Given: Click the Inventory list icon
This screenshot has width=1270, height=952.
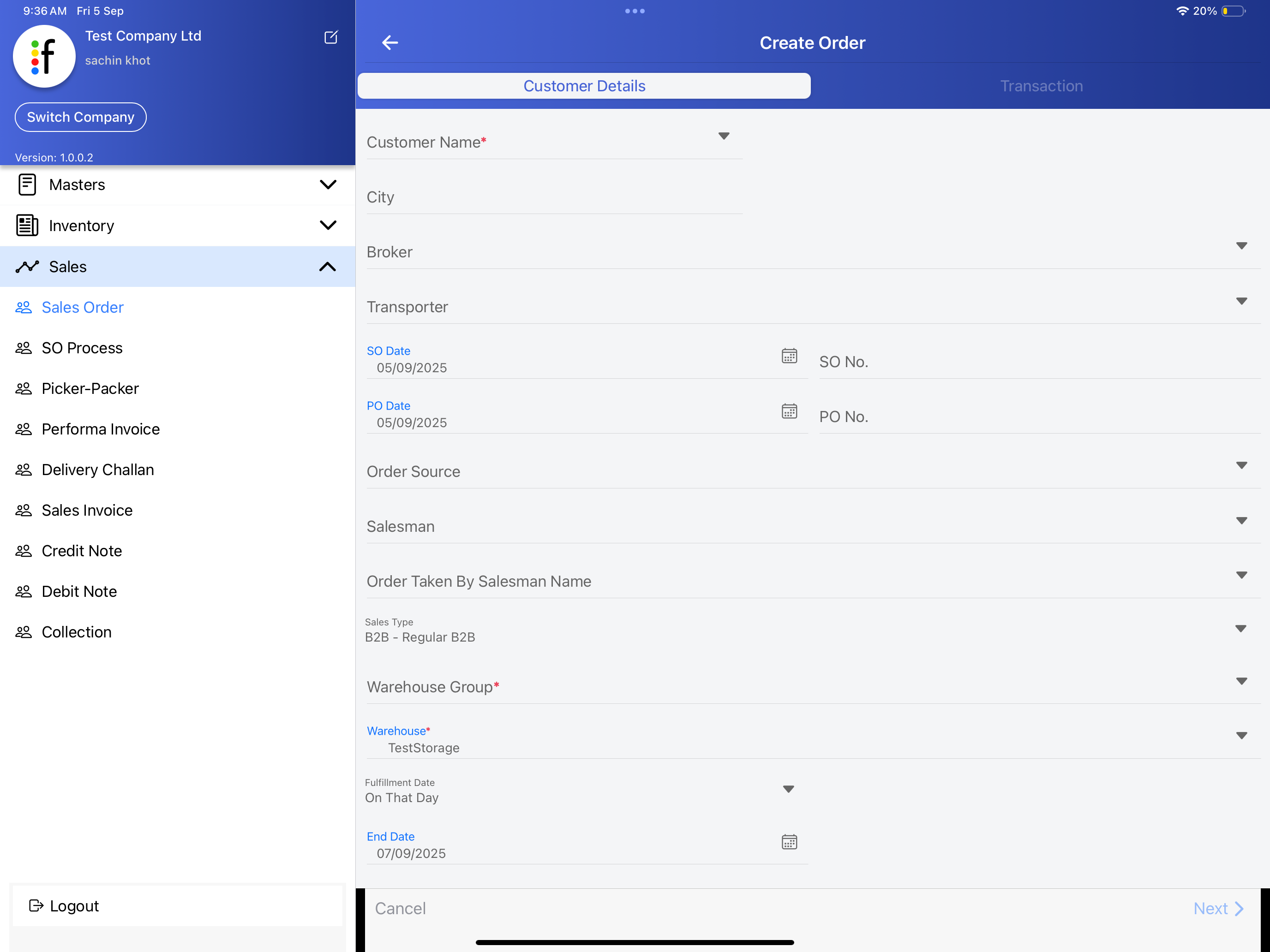Looking at the screenshot, I should pyautogui.click(x=27, y=226).
